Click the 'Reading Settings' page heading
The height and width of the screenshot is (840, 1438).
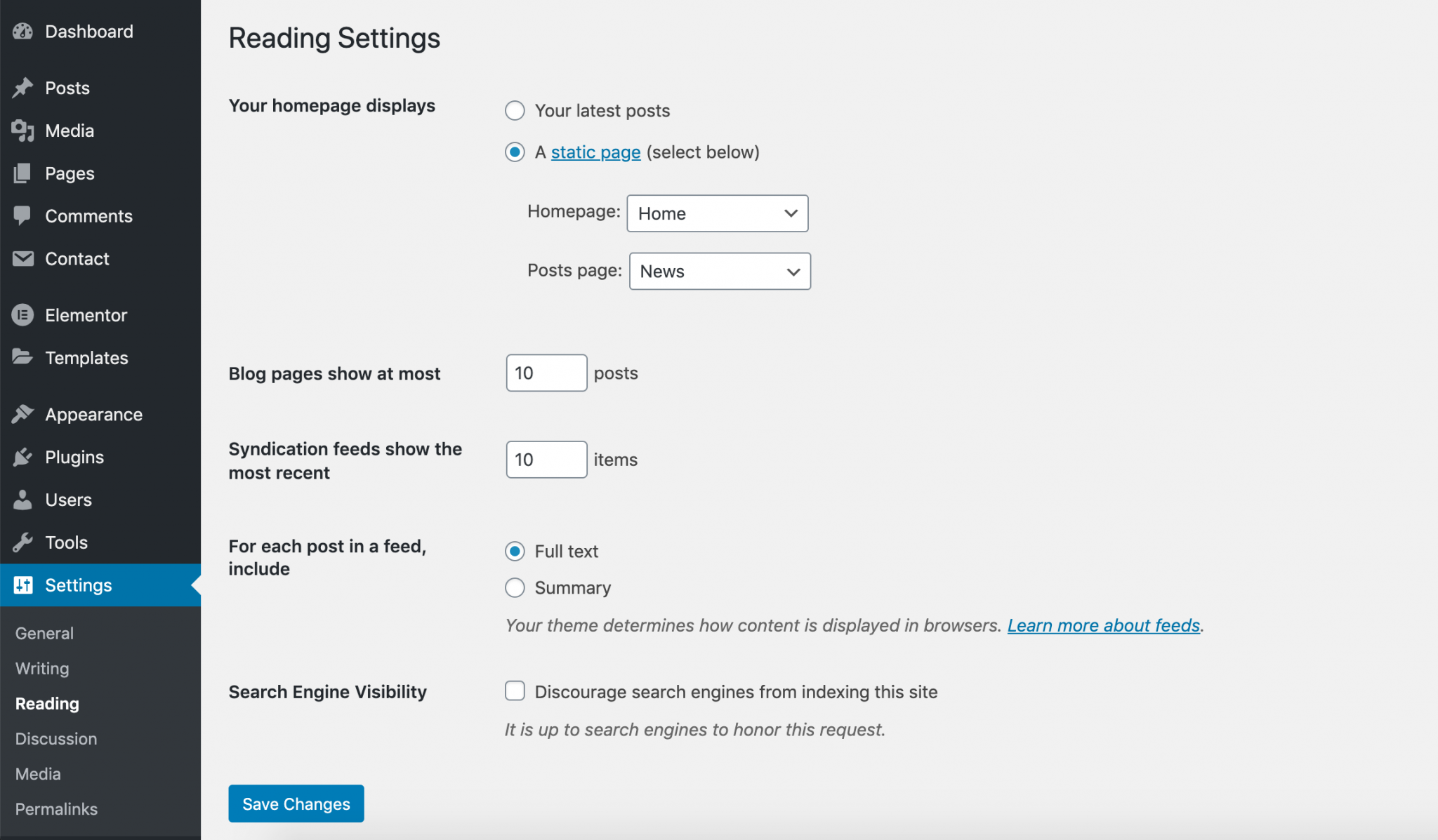334,38
